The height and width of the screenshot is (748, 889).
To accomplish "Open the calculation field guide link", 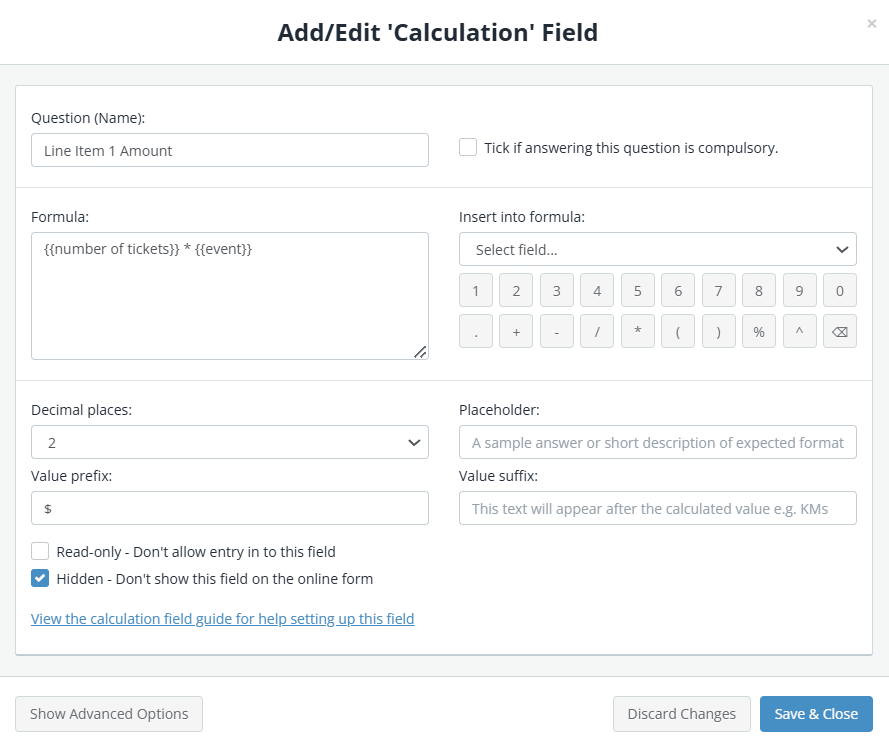I will click(222, 619).
